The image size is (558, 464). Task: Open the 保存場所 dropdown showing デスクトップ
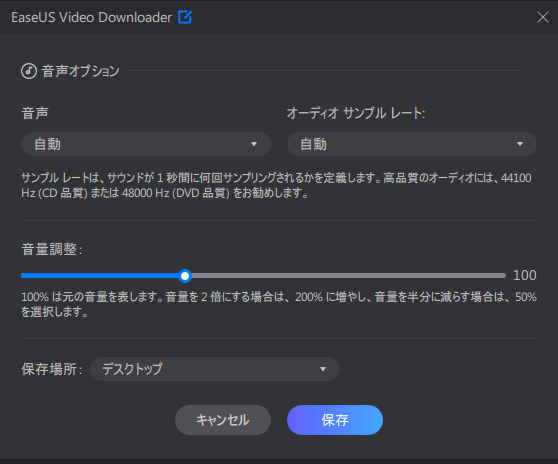click(x=215, y=369)
